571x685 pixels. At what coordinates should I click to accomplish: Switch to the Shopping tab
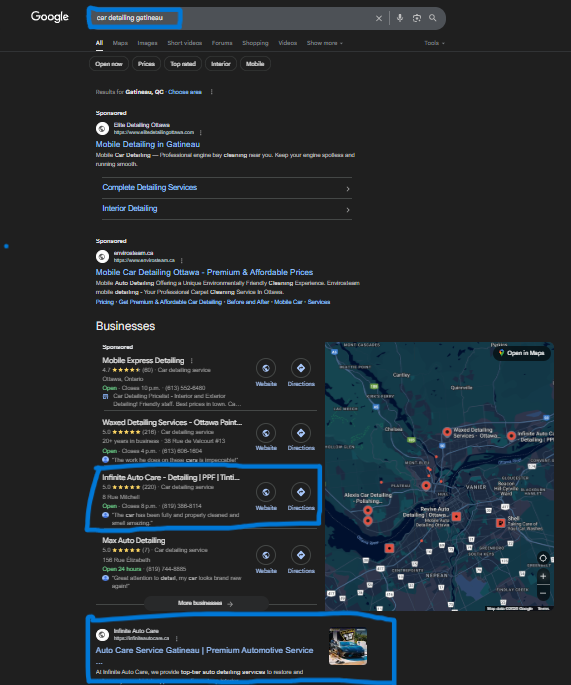pyautogui.click(x=255, y=43)
